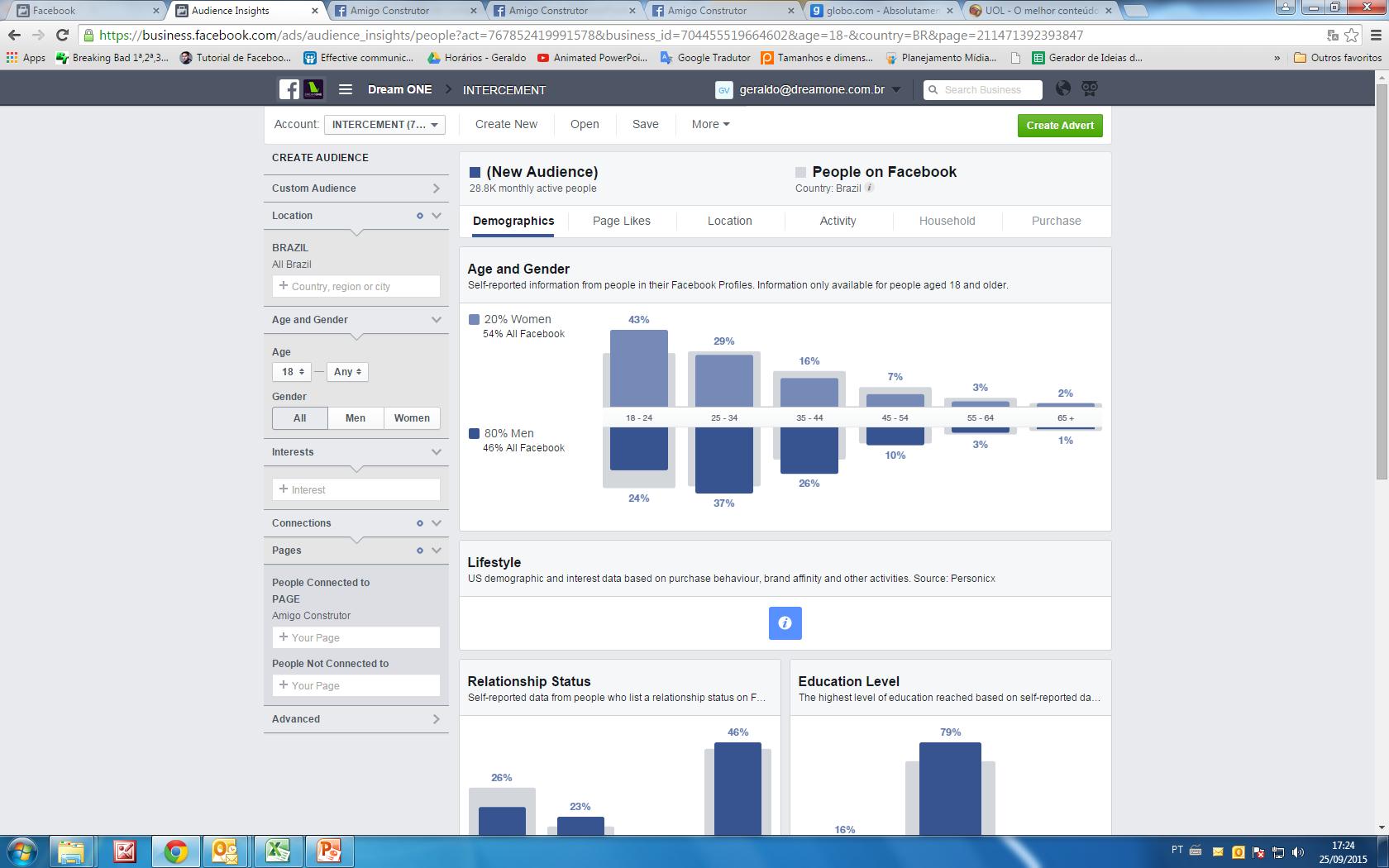The image size is (1389, 868).
Task: Click the owl-face icon in the header
Action: click(1090, 88)
